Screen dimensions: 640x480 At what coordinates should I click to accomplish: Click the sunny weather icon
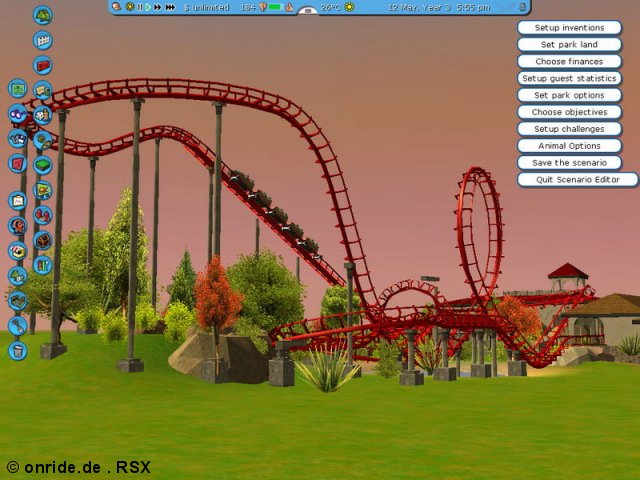pyautogui.click(x=349, y=7)
